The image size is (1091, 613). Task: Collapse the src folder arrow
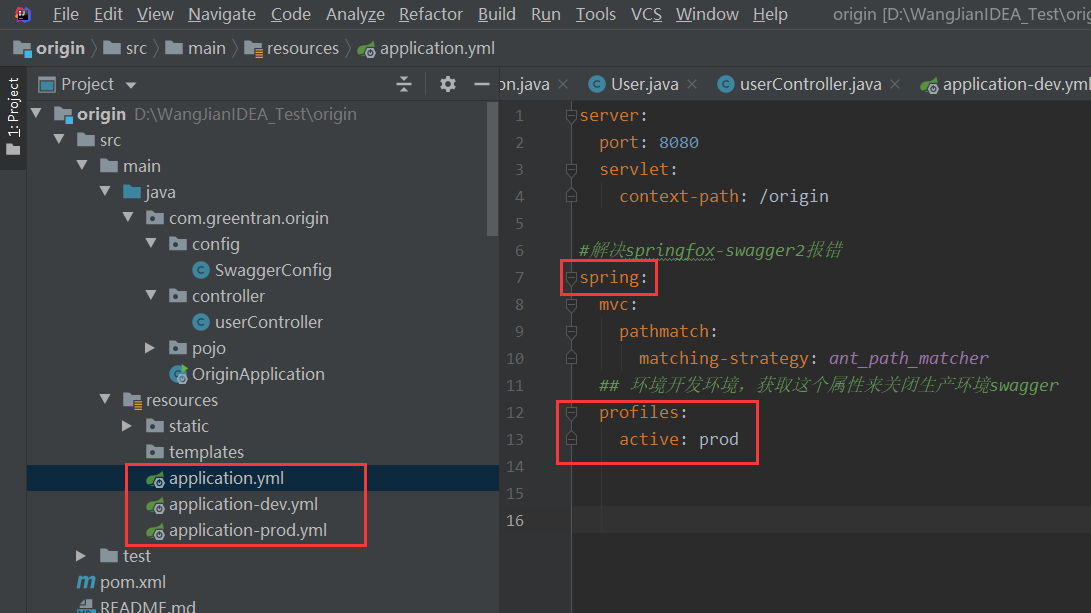tap(60, 140)
